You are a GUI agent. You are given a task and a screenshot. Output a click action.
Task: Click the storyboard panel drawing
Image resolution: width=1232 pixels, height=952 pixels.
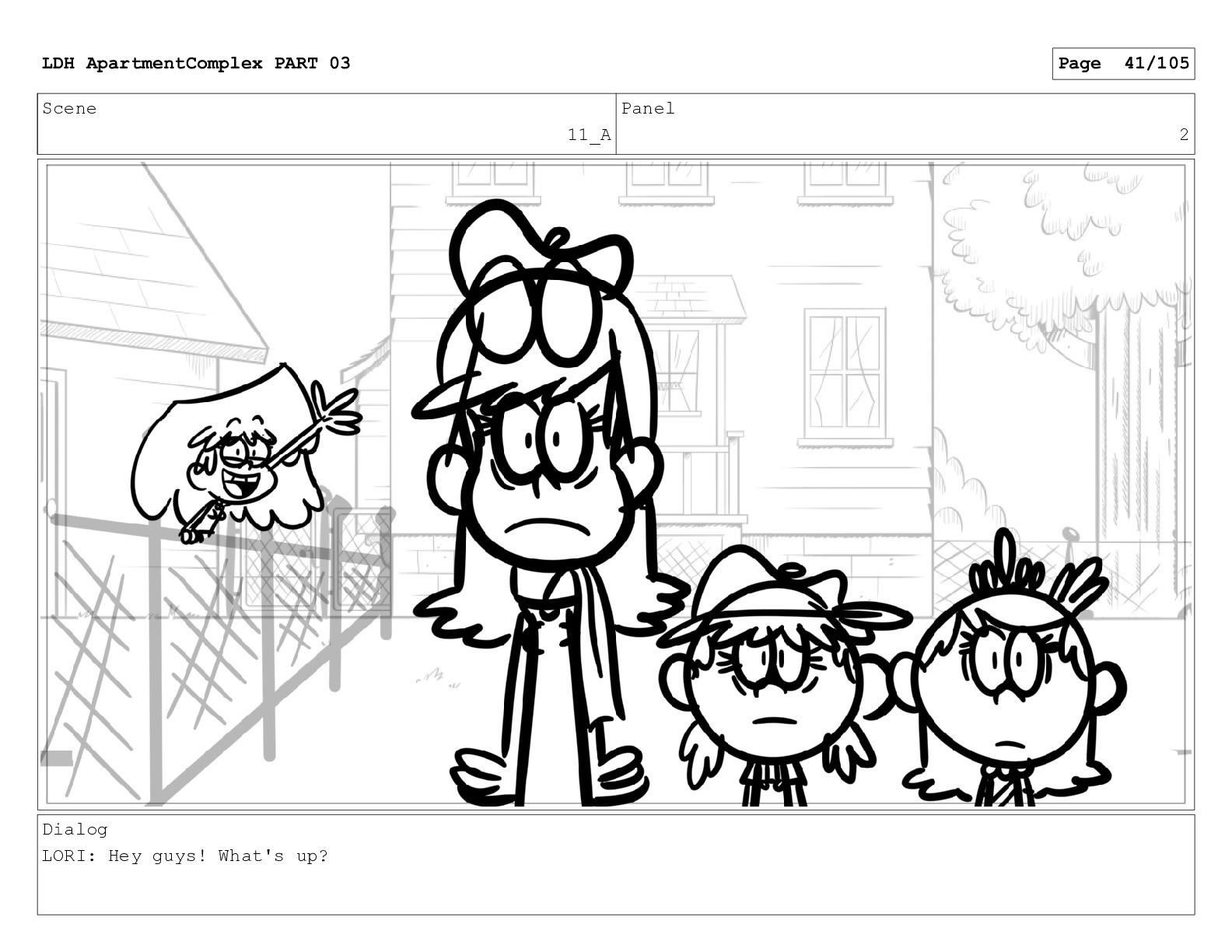(x=616, y=485)
